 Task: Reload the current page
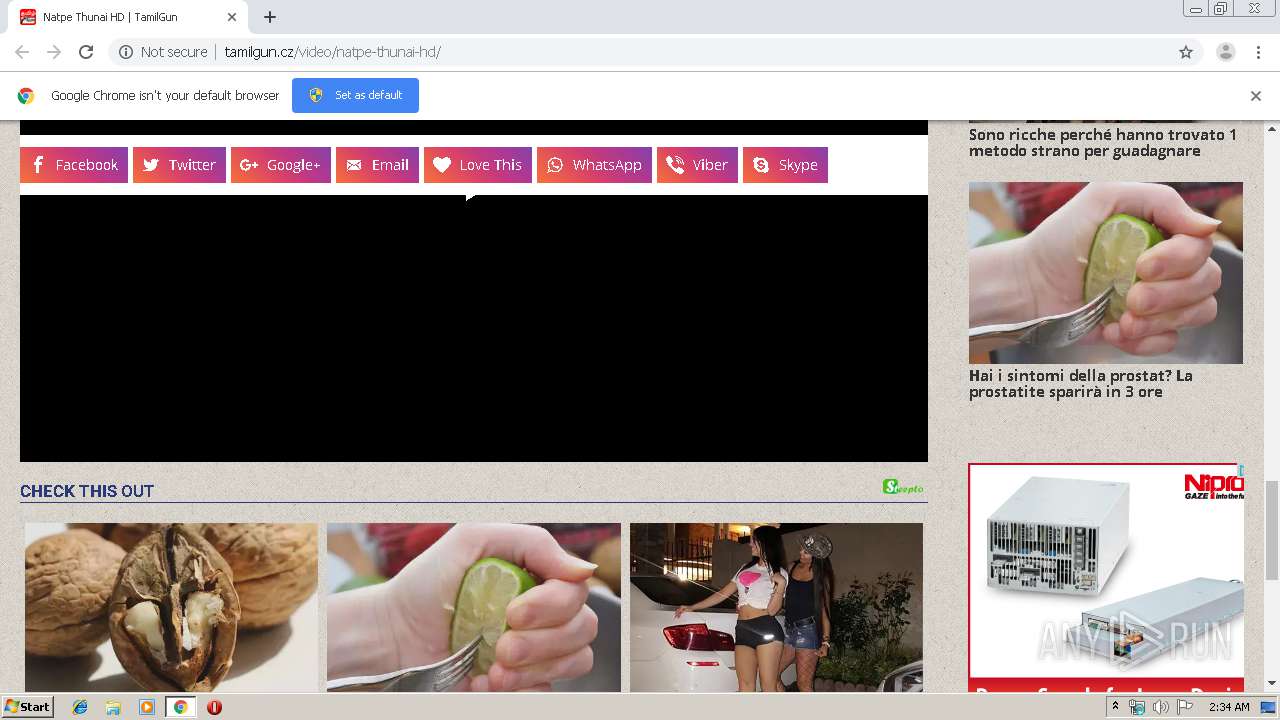click(x=86, y=52)
